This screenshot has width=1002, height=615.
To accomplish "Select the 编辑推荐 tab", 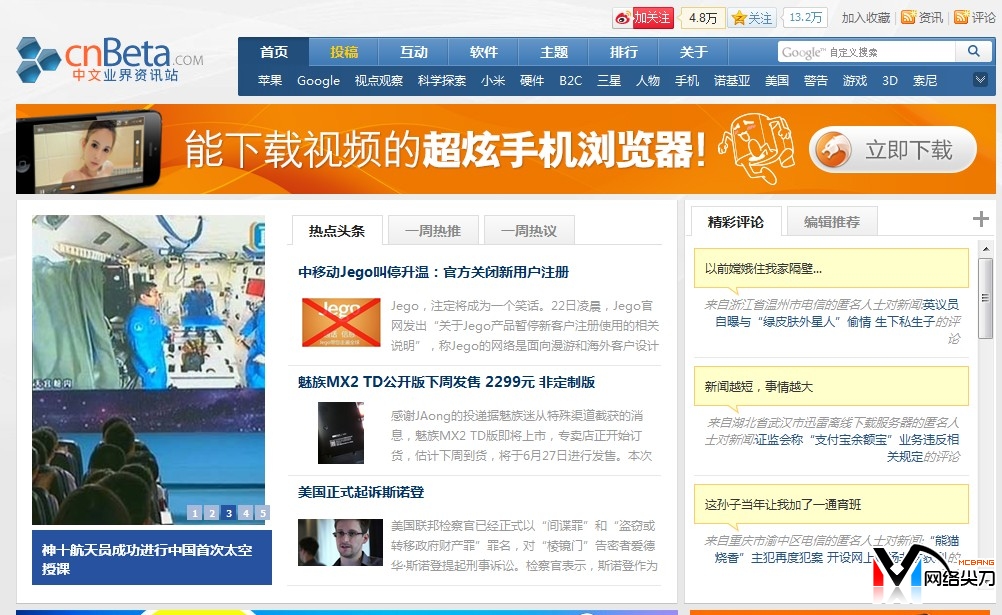I will pyautogui.click(x=831, y=222).
